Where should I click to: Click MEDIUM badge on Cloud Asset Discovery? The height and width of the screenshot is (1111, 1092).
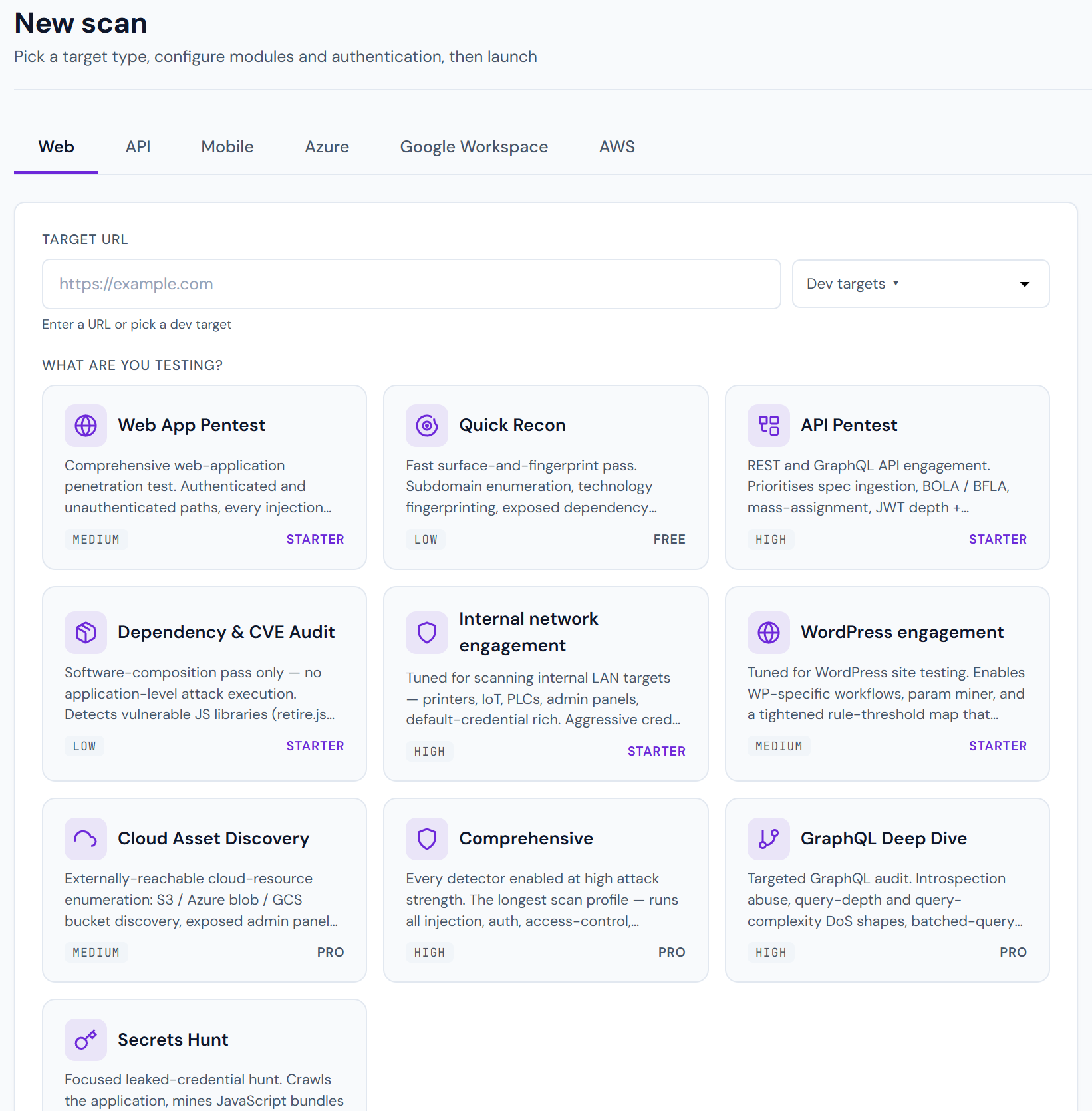96,953
